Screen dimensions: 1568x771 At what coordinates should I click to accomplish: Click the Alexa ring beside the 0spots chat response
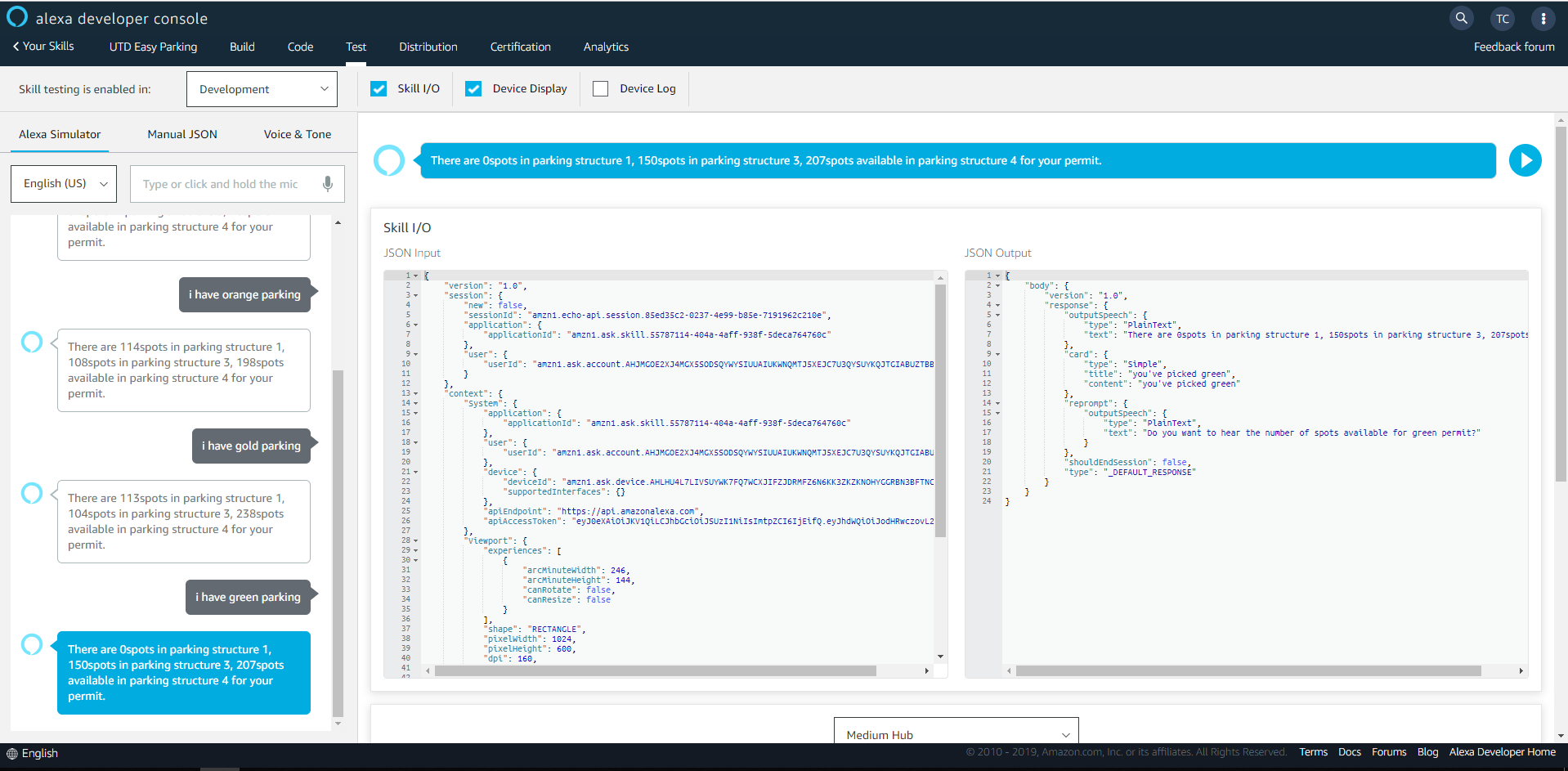[x=32, y=644]
